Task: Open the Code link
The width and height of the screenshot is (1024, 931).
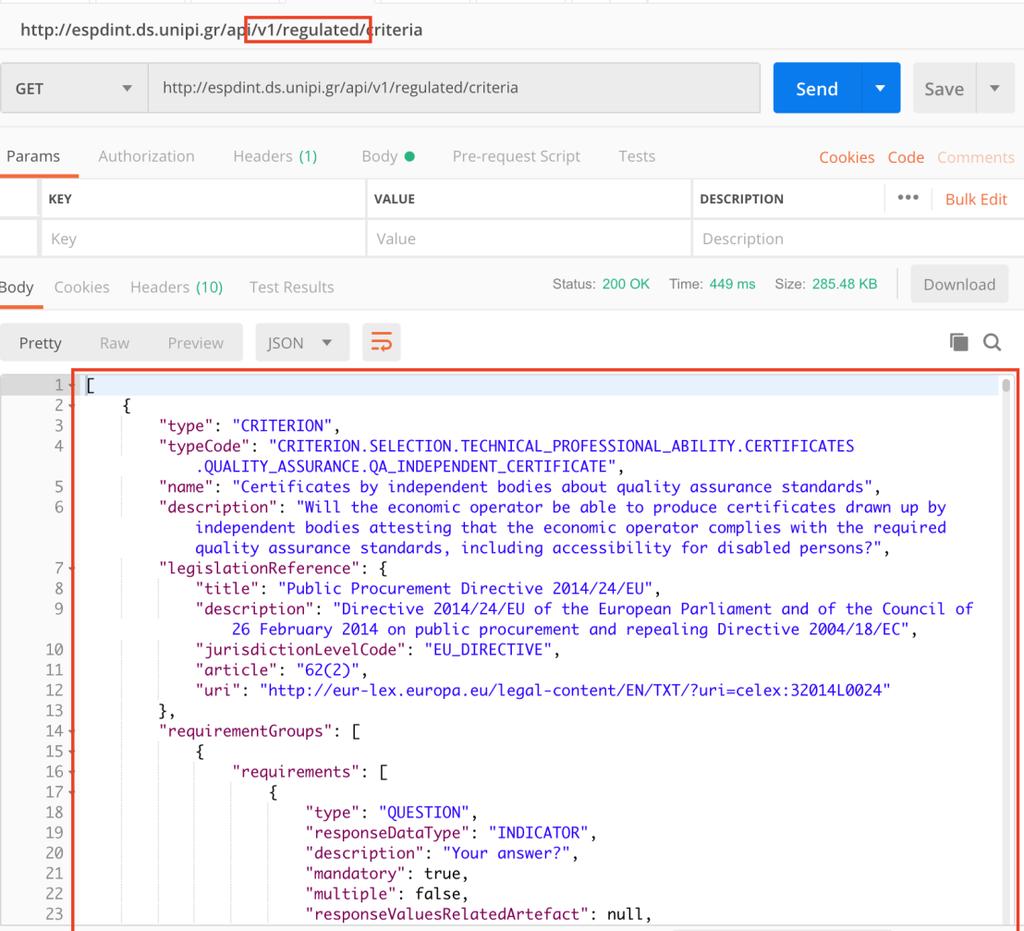Action: (x=906, y=157)
